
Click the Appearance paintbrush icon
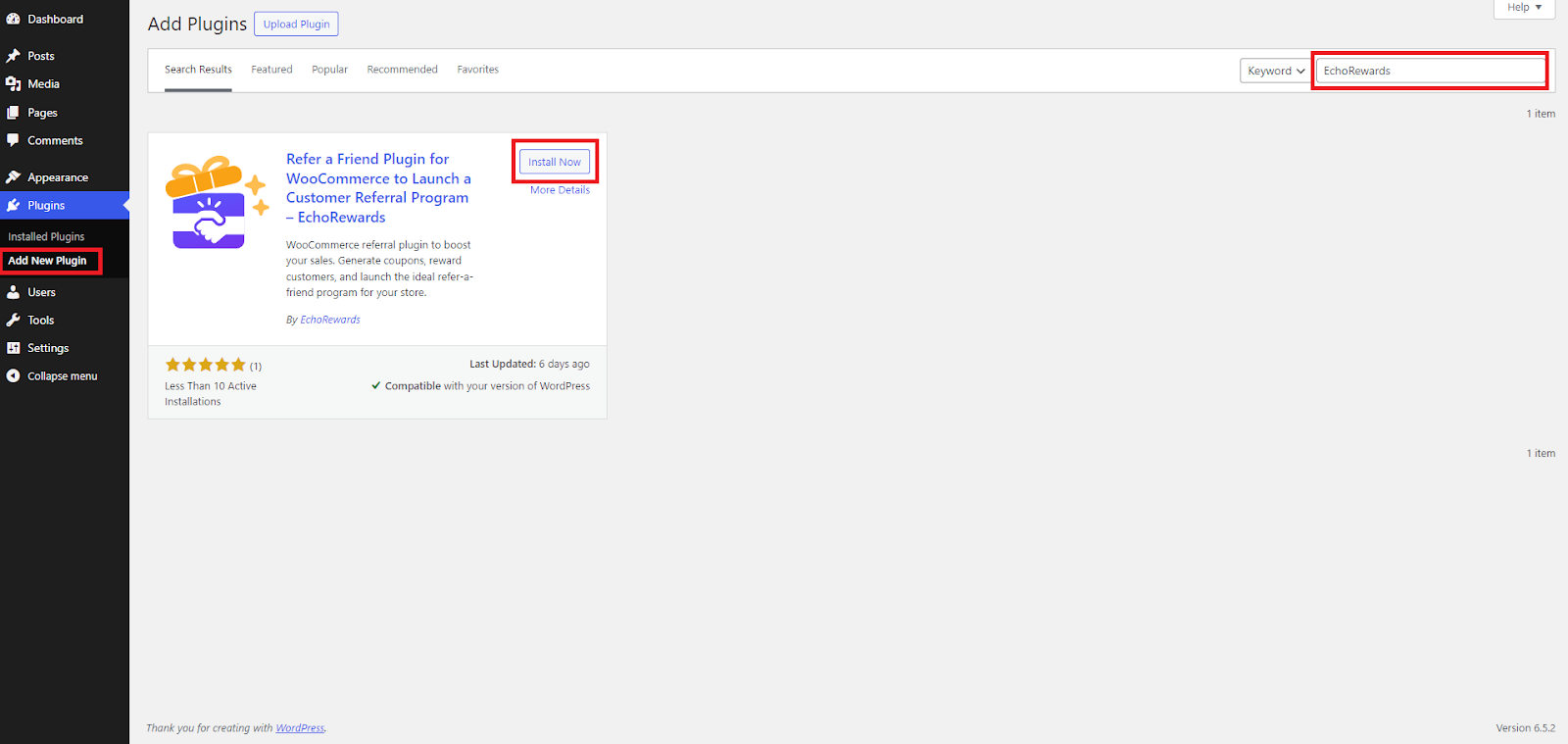point(13,177)
